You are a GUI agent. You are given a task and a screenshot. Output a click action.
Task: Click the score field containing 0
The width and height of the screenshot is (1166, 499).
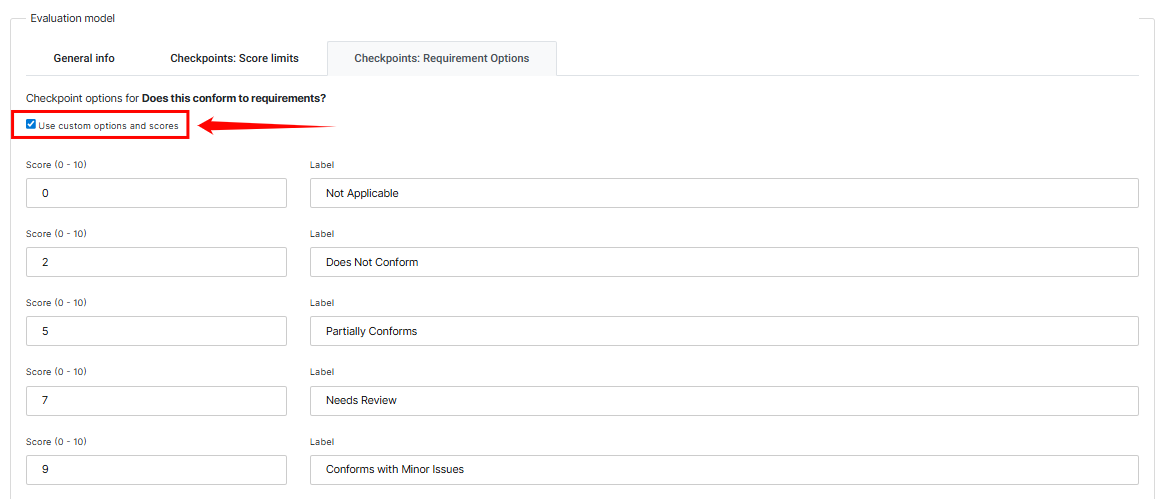click(156, 193)
